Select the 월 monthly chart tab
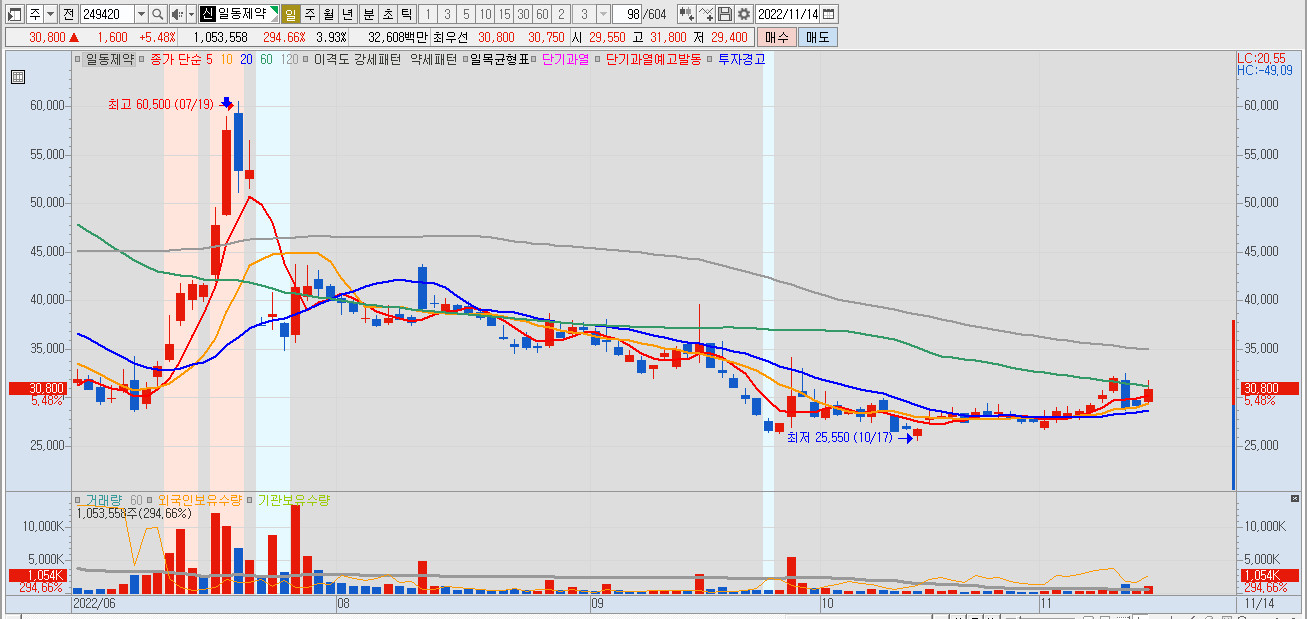 (328, 14)
